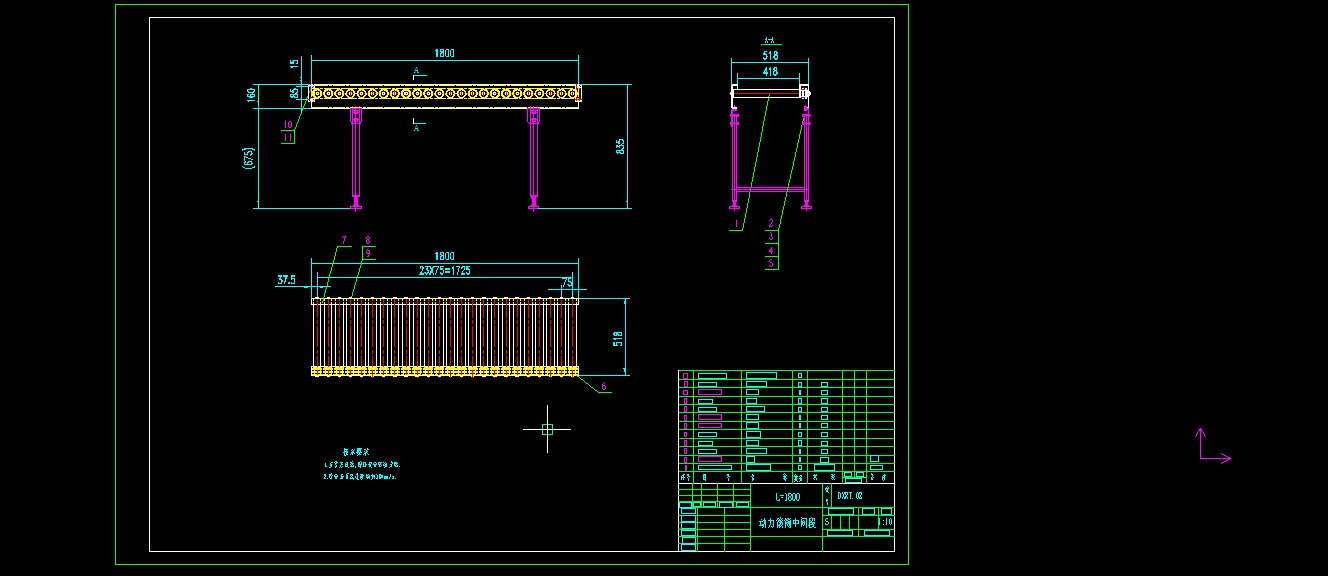Select the 418 dimension in the section view
Viewport: 1328px width, 576px height.
pyautogui.click(x=770, y=72)
